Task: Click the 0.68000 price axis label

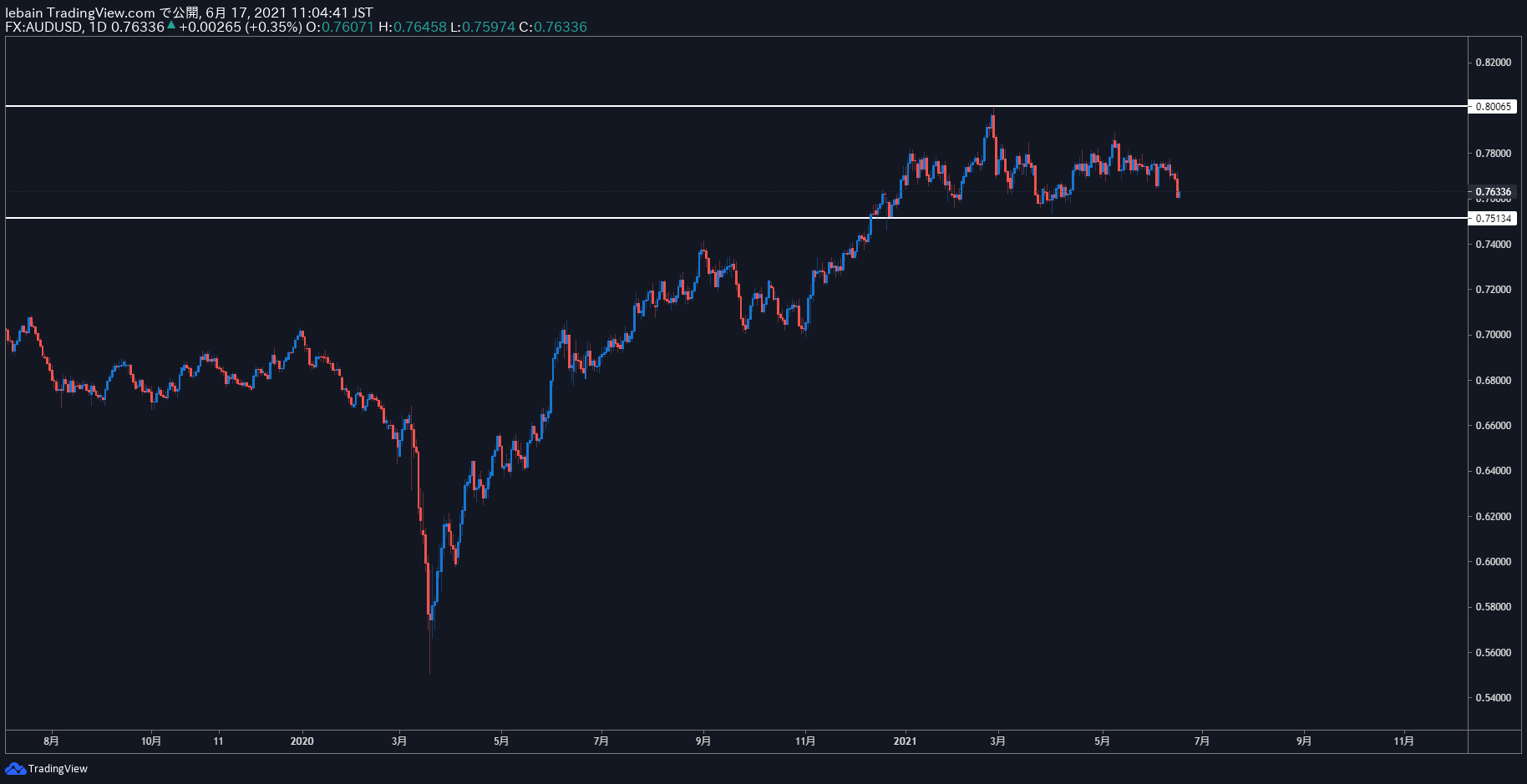Action: click(x=1493, y=380)
